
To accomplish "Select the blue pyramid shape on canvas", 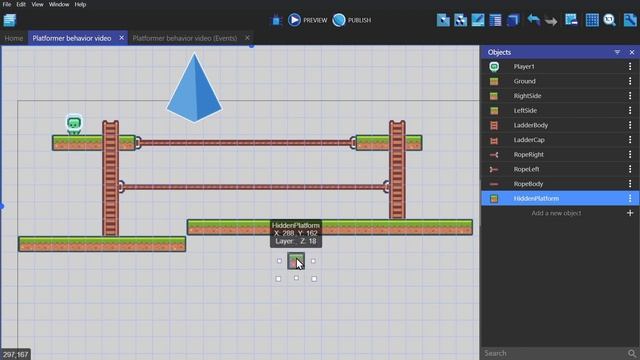I will pos(194,87).
